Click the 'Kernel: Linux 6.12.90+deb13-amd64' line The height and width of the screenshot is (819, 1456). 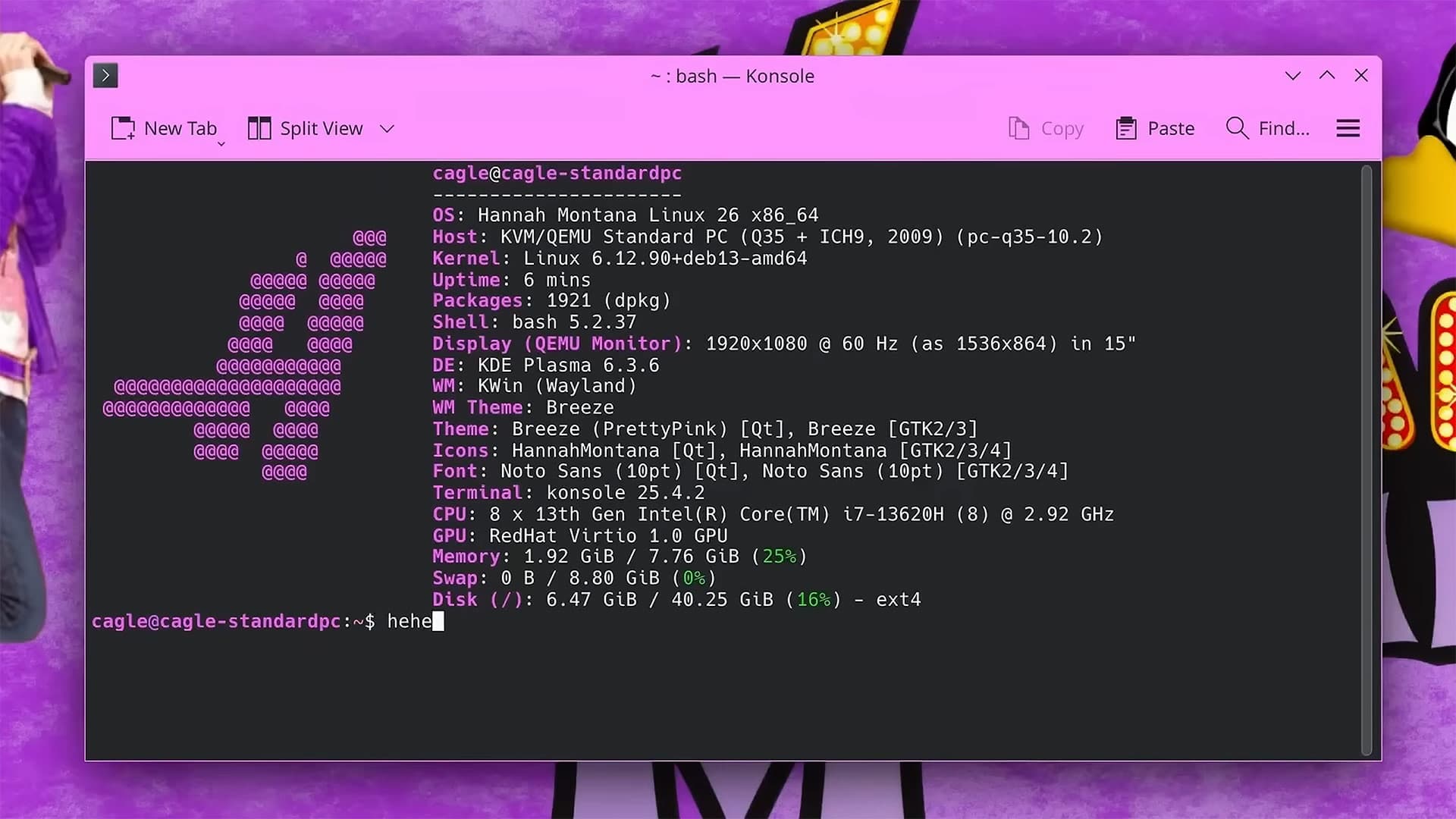620,258
